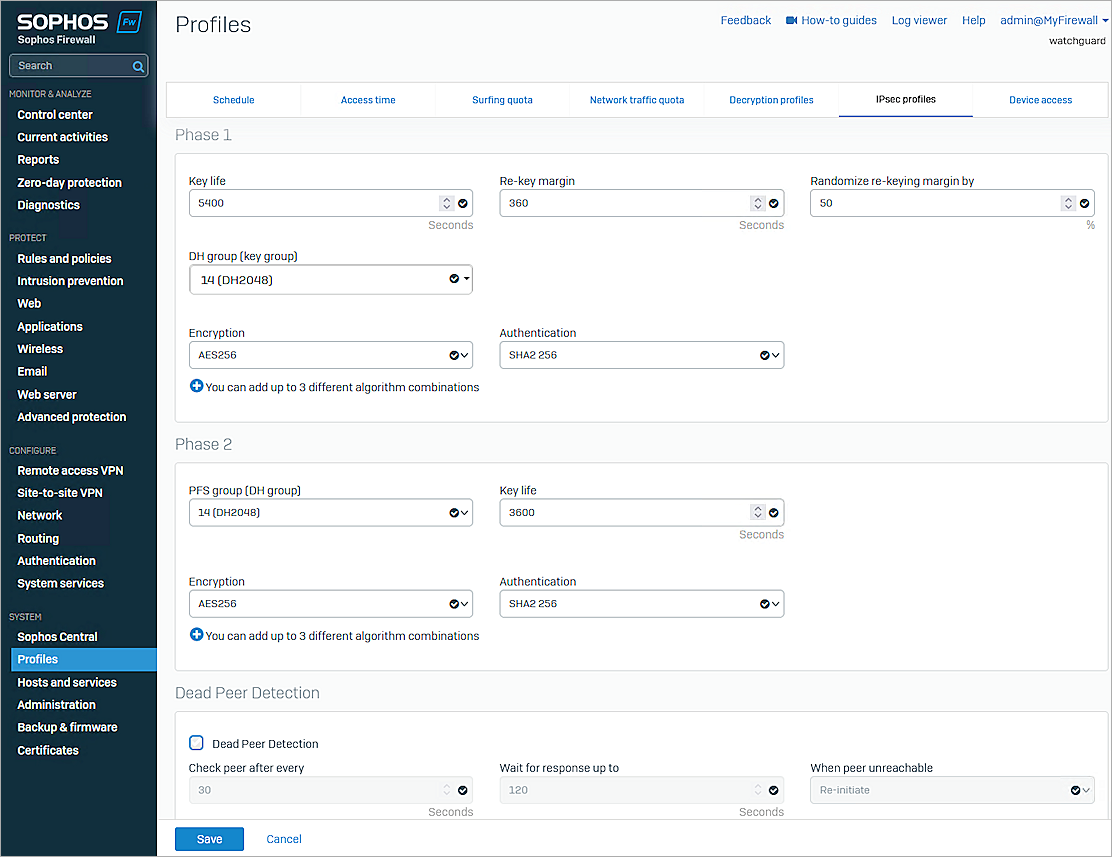Switch to the Device access tab
The width and height of the screenshot is (1112, 857).
coord(1038,99)
